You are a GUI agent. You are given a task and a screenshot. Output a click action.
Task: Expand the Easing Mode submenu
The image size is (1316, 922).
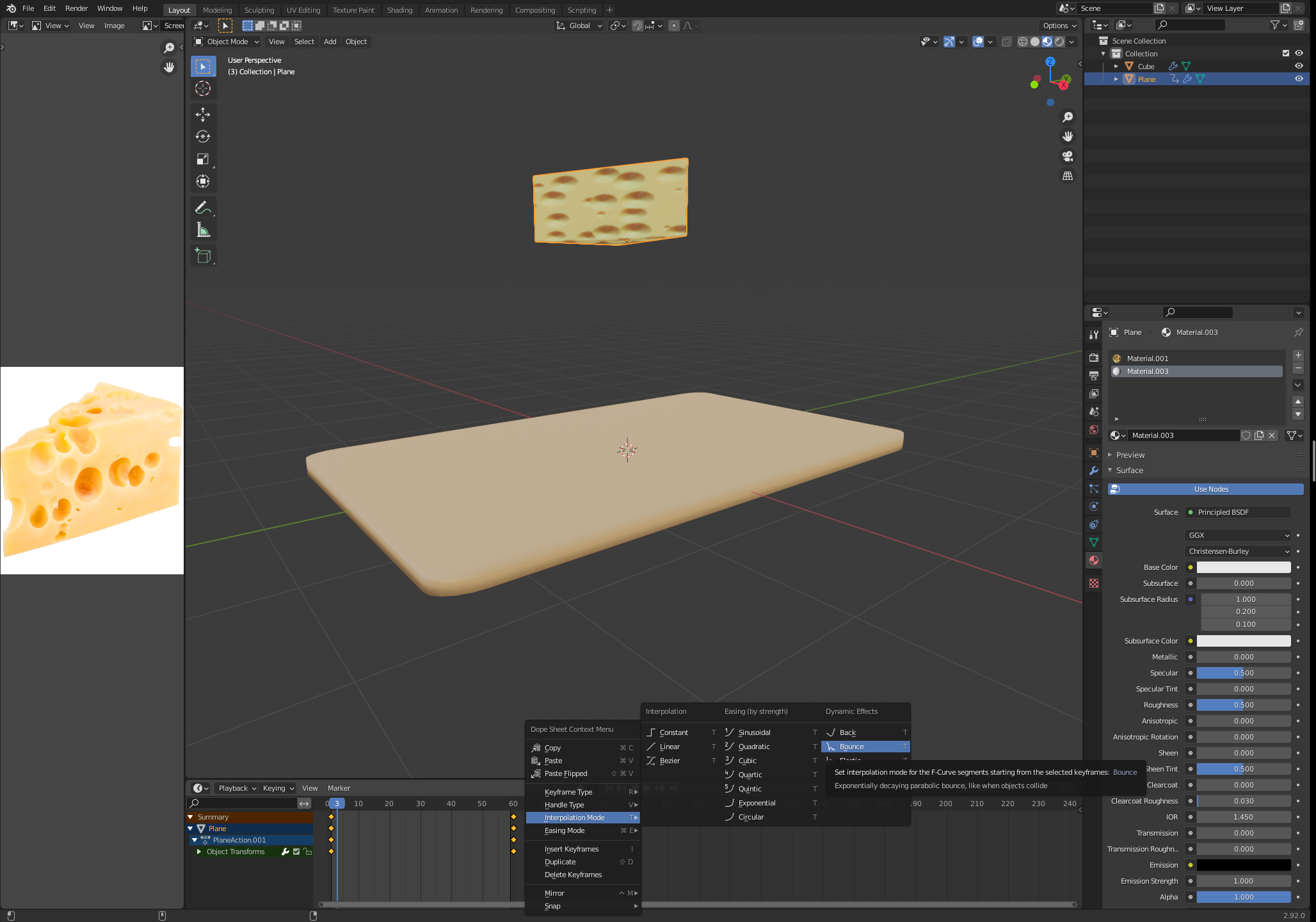pyautogui.click(x=583, y=830)
